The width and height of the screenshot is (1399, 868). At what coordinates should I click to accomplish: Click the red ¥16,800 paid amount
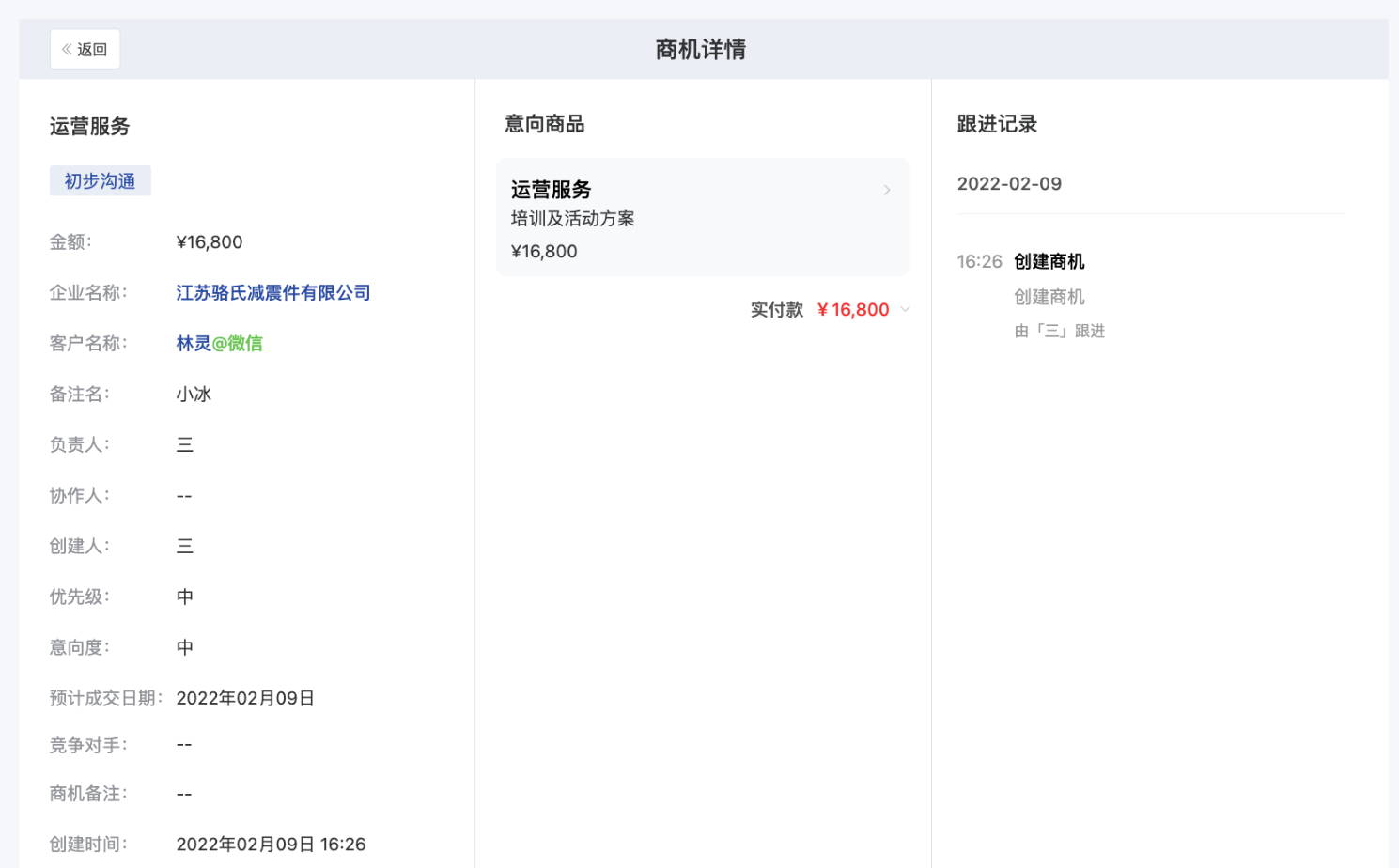(853, 310)
